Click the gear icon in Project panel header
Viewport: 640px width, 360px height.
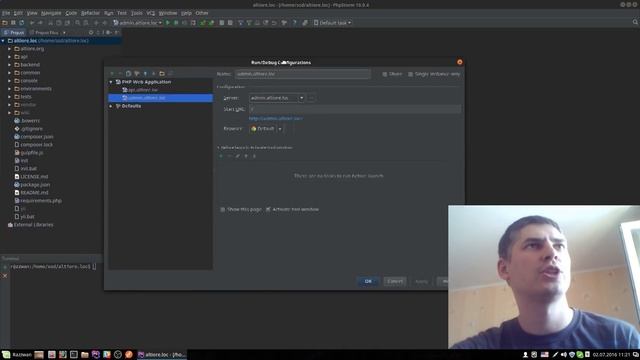coord(91,32)
